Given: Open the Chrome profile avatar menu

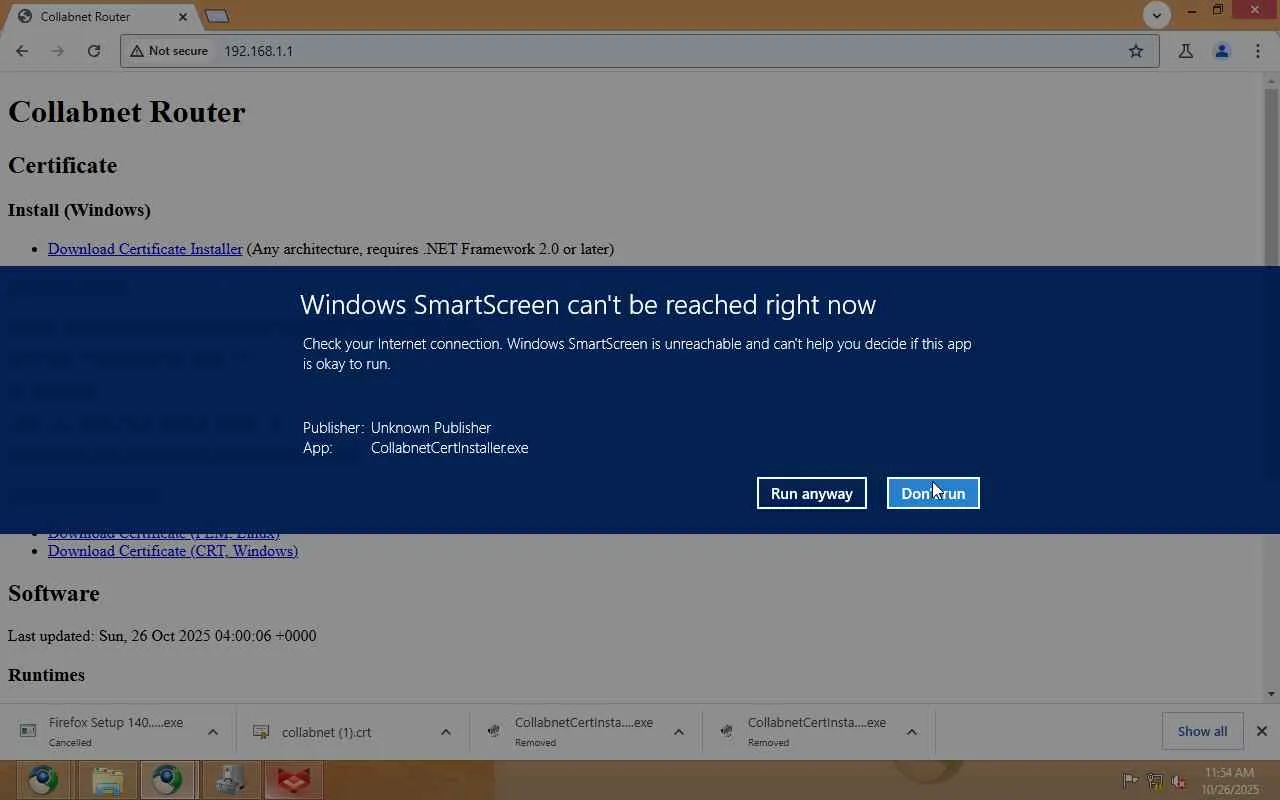Looking at the screenshot, I should (x=1222, y=51).
